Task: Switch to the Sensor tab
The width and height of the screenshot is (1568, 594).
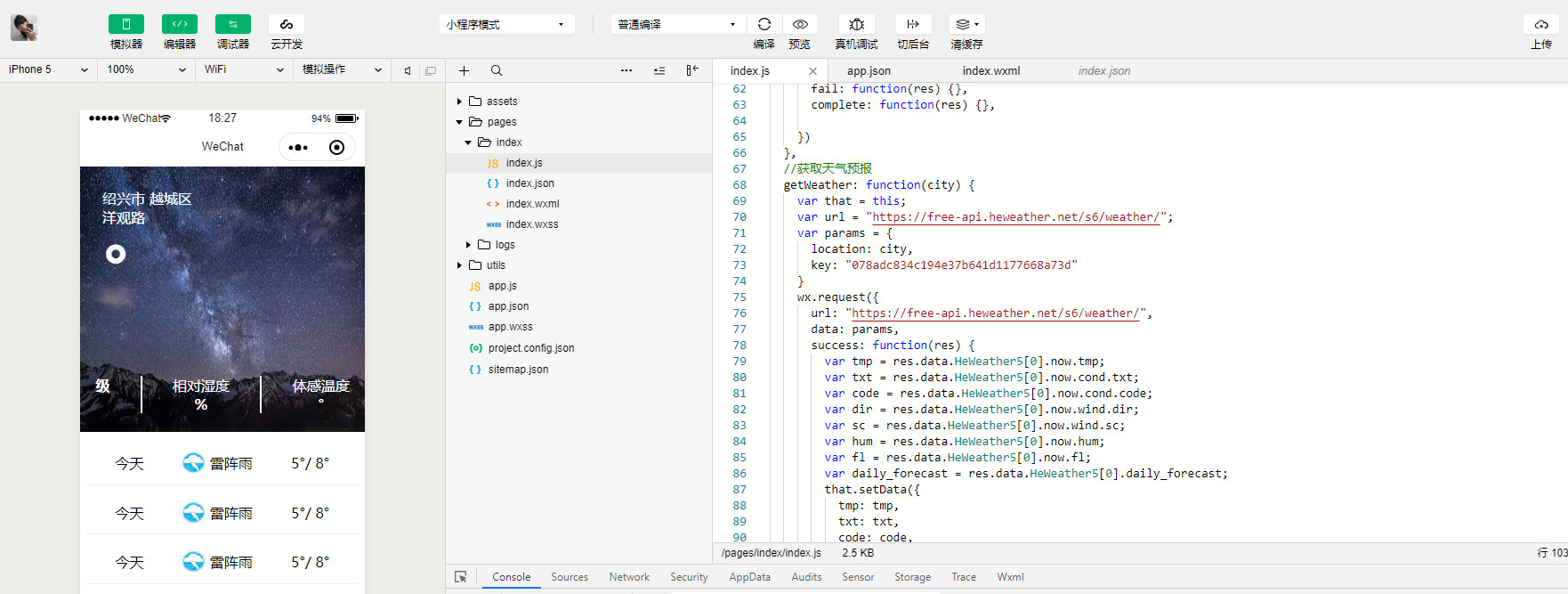Action: point(858,577)
